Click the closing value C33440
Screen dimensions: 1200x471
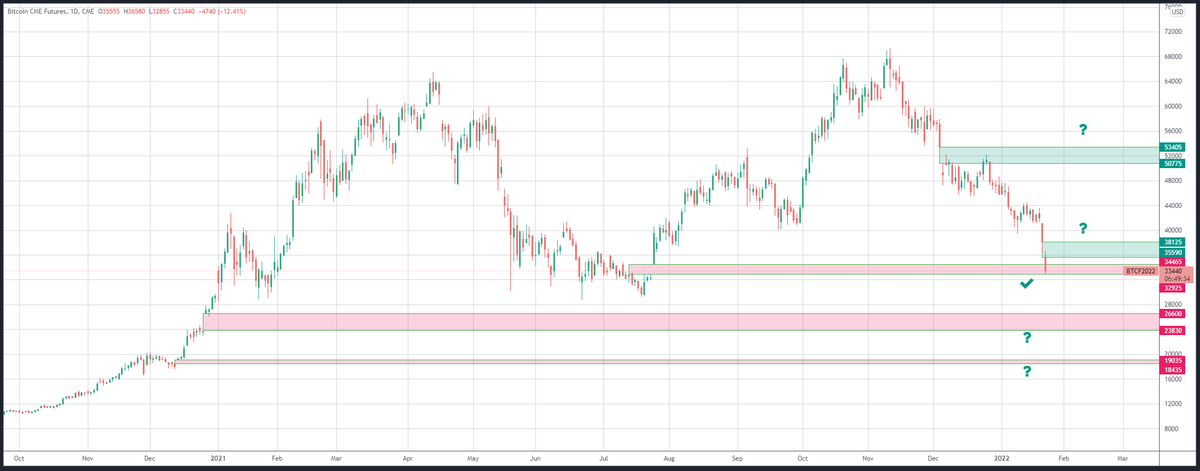185,10
